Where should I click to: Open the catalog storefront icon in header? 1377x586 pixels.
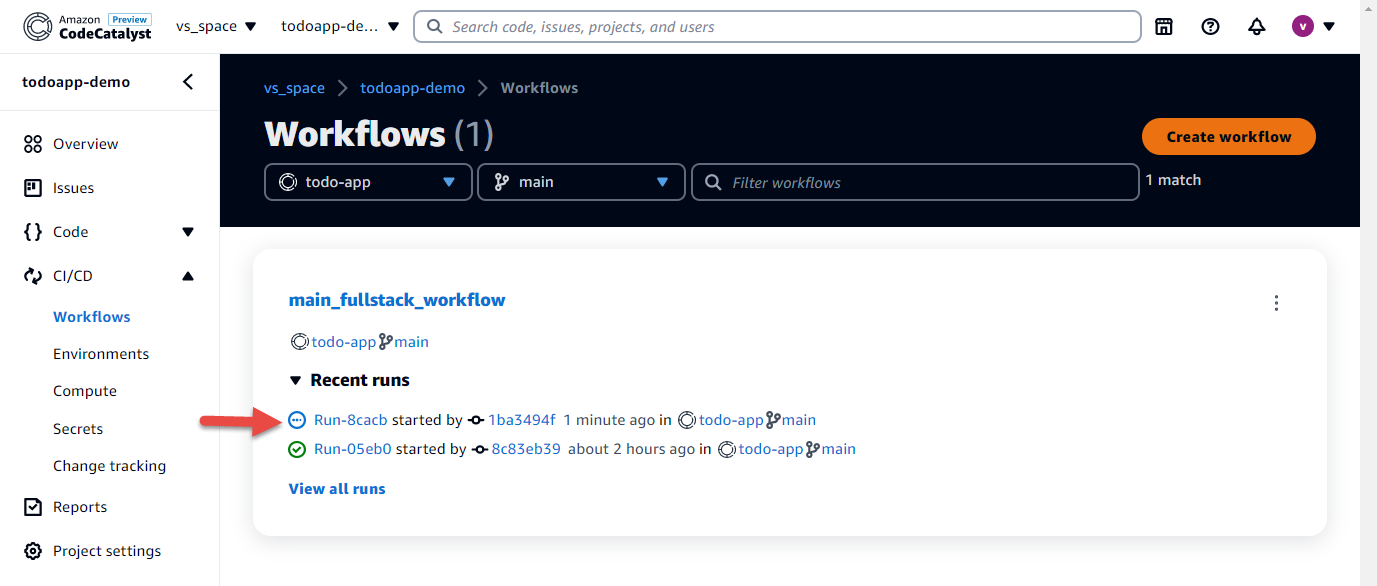1164,27
